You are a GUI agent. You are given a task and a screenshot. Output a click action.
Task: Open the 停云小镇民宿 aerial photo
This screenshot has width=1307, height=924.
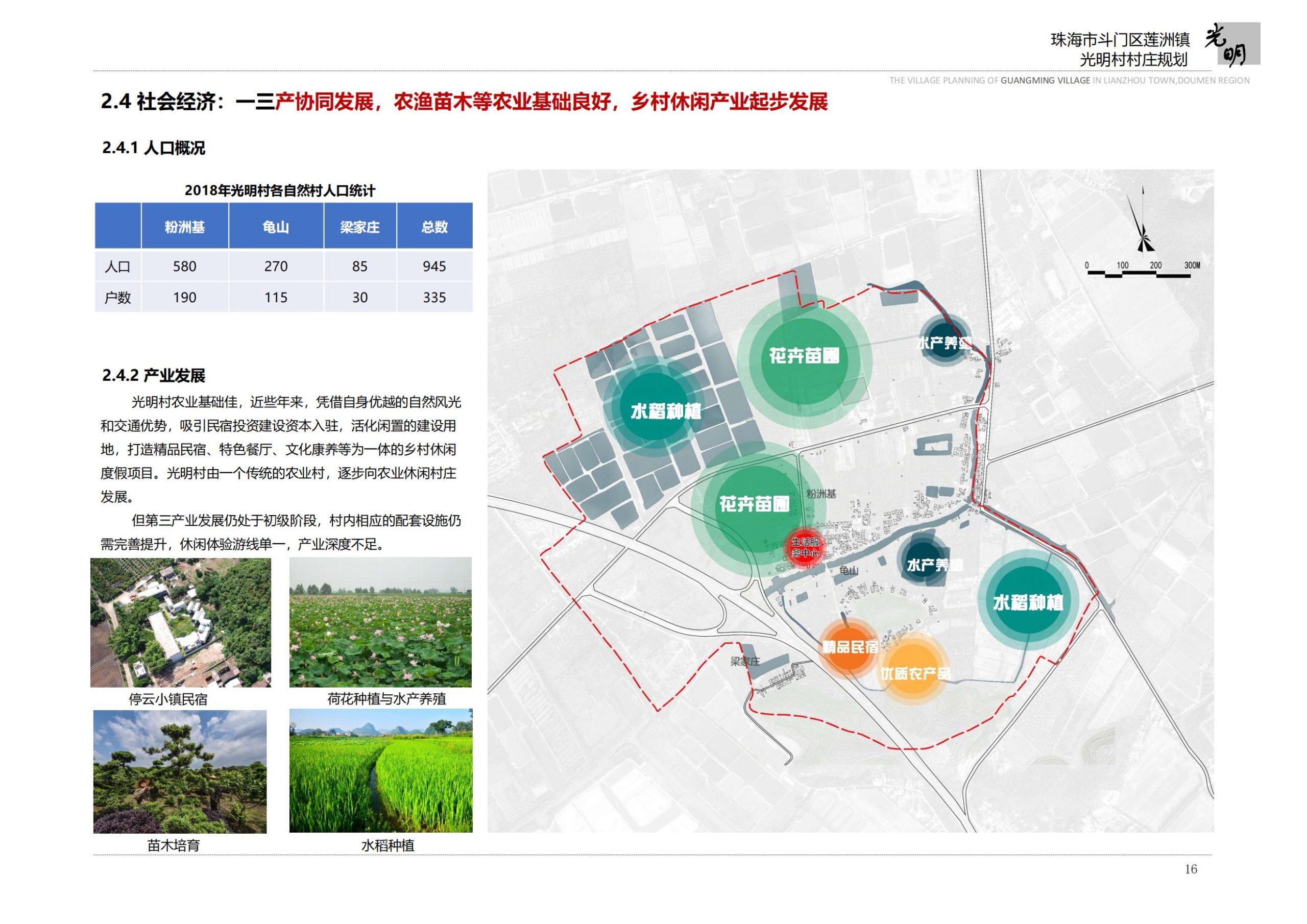coord(180,622)
